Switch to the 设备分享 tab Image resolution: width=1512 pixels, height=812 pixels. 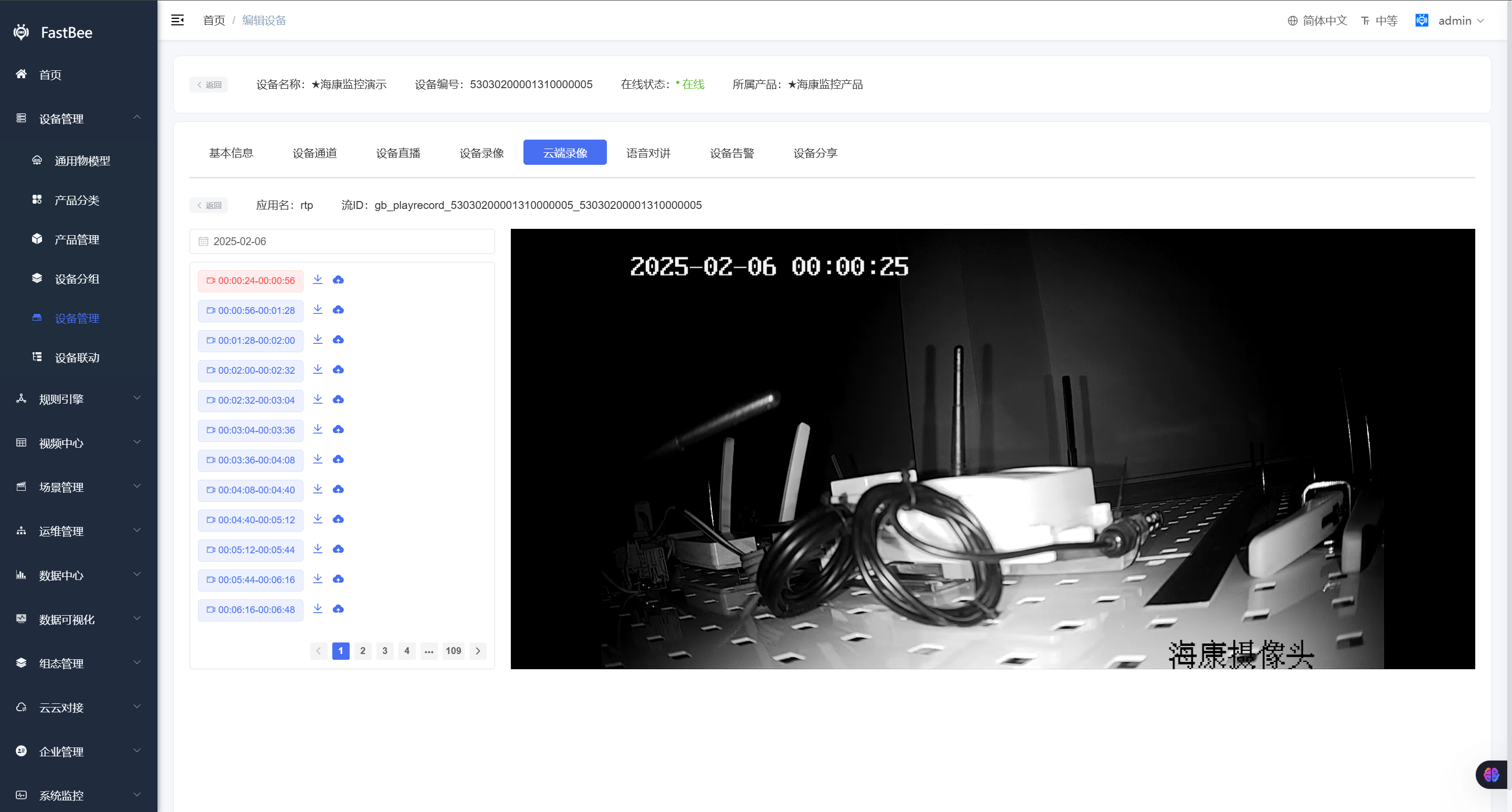coord(815,153)
